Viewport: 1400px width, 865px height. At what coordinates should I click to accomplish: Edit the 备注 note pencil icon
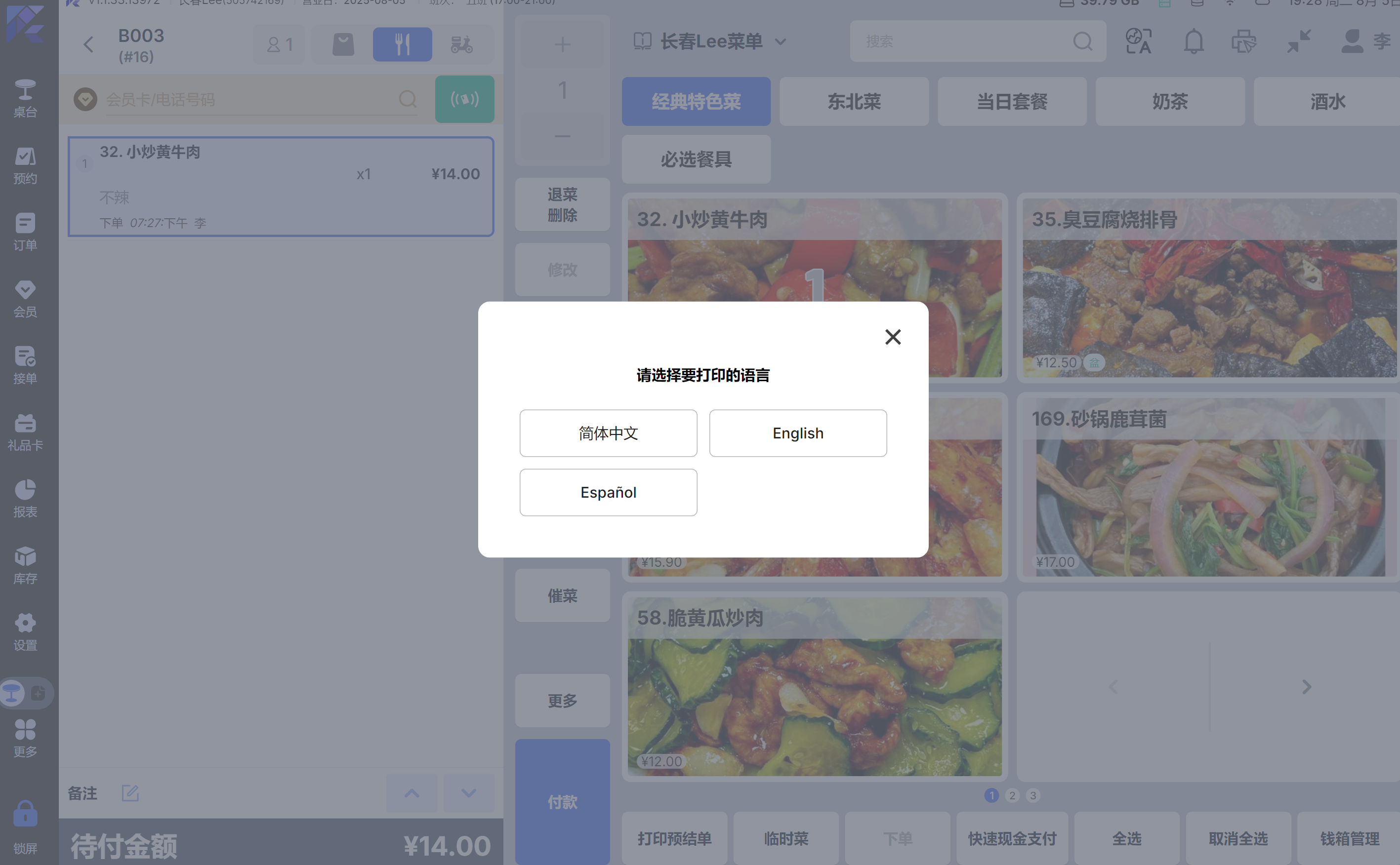130,793
